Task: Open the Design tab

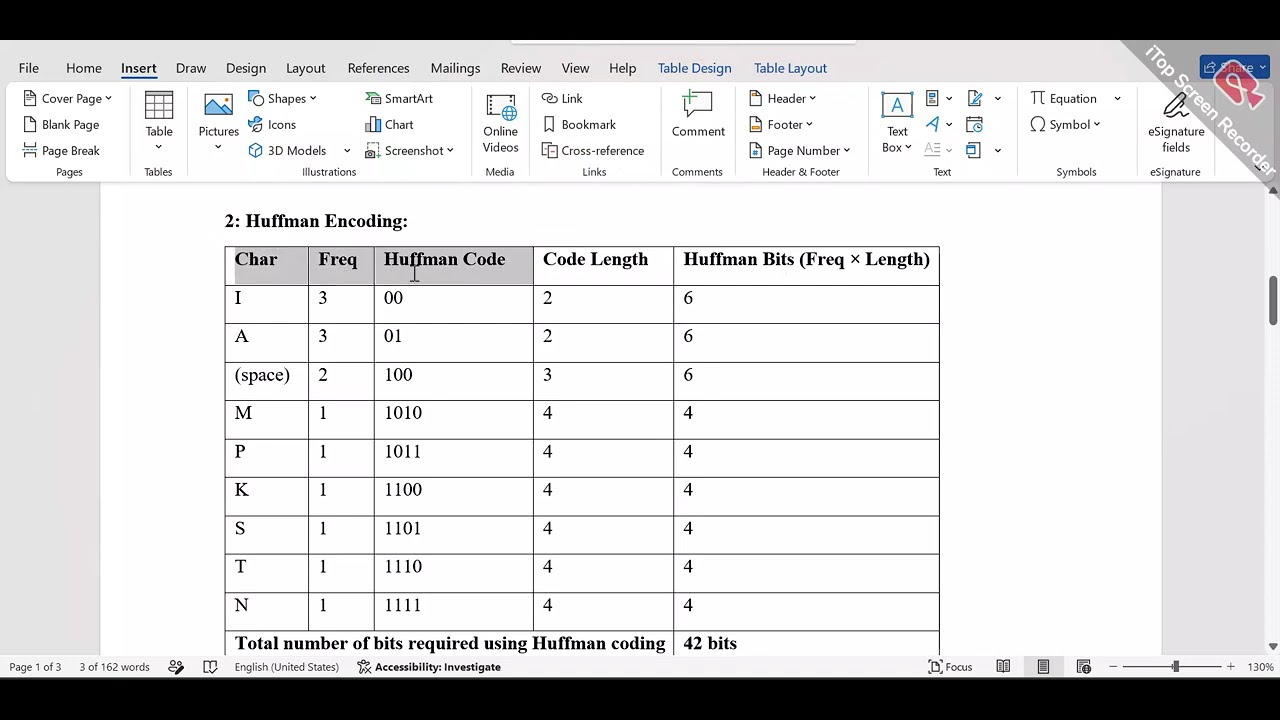Action: coord(245,68)
